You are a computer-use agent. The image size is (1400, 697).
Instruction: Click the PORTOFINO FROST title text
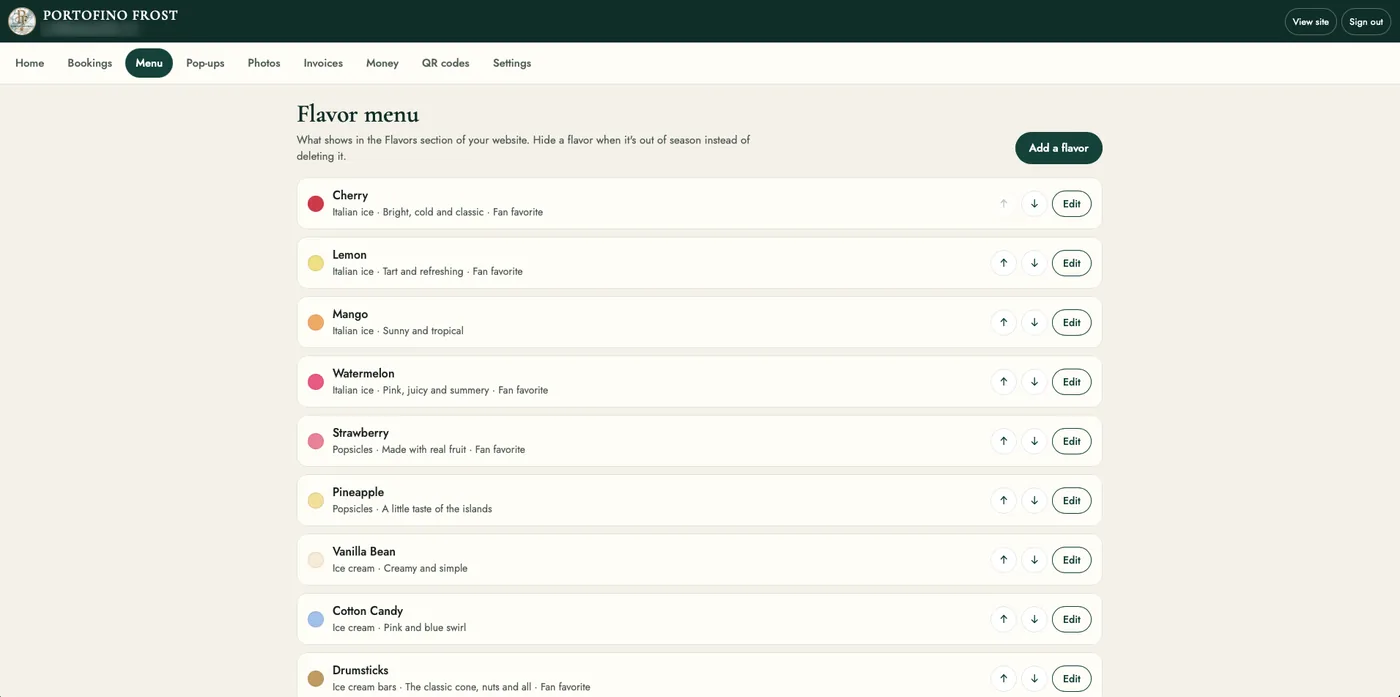[110, 15]
